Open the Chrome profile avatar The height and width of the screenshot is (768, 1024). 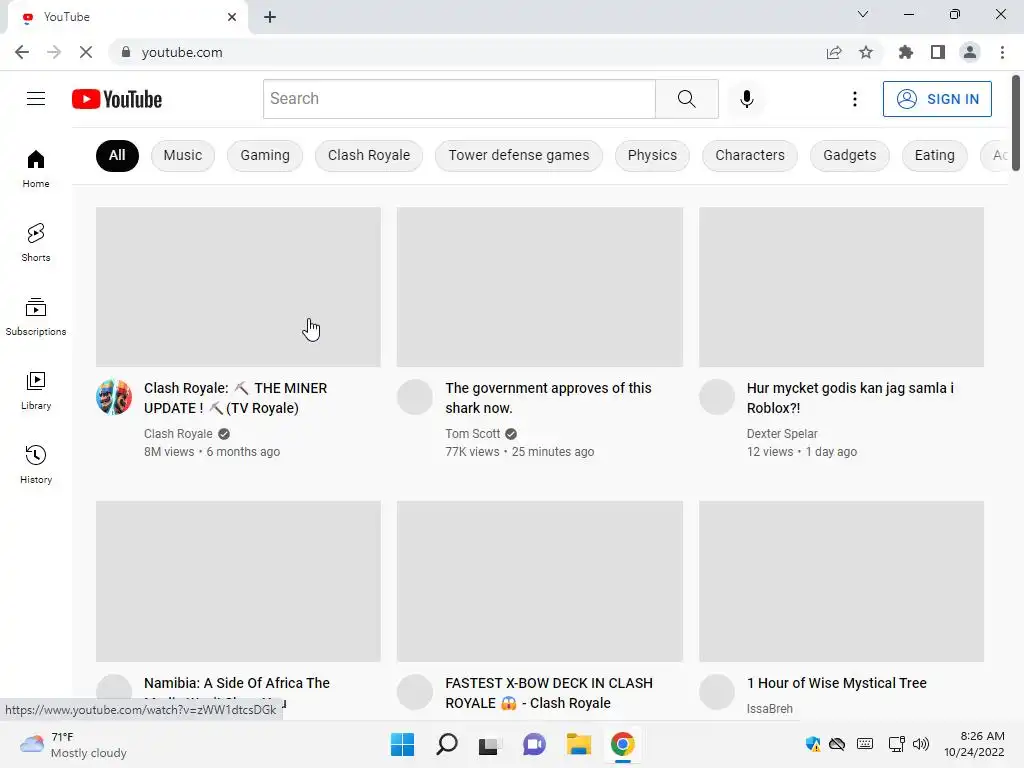click(970, 52)
